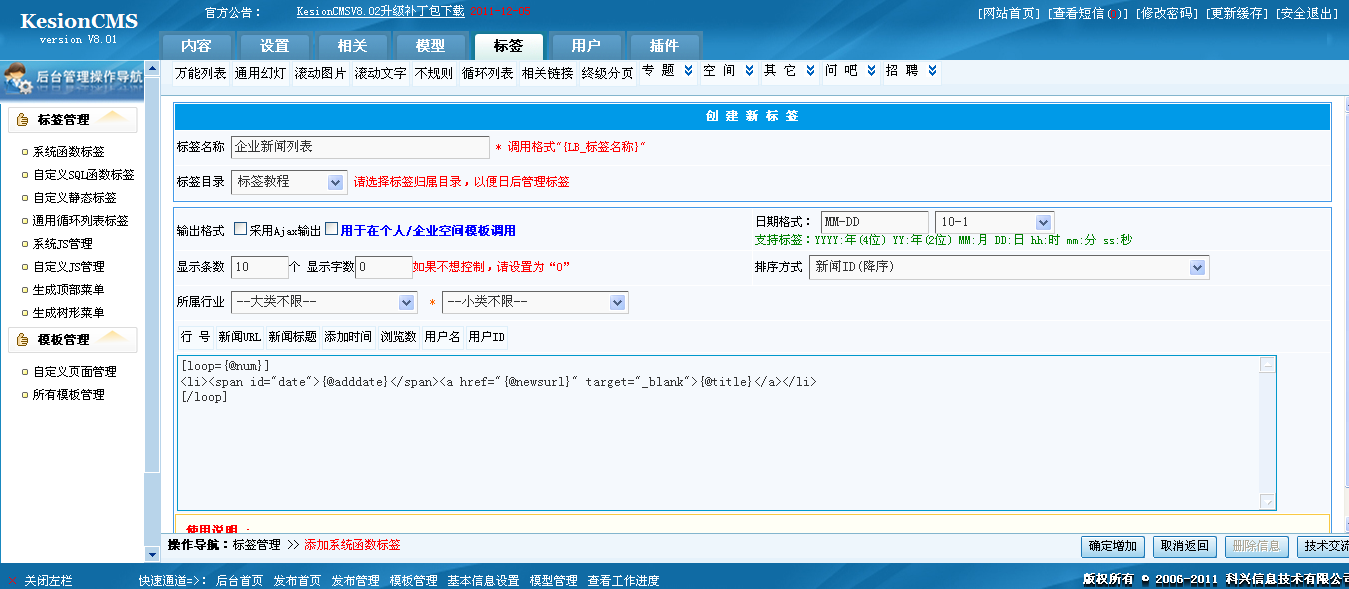Image resolution: width=1349 pixels, height=589 pixels.
Task: Enable 采用Ajax输出 option
Action: pyautogui.click(x=240, y=228)
